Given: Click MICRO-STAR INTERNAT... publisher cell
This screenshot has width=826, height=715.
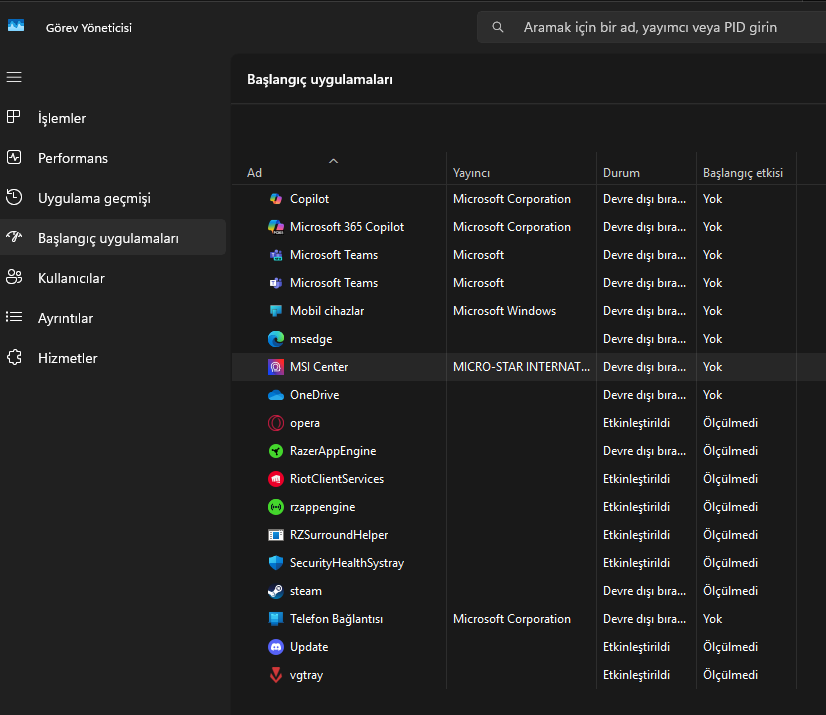Looking at the screenshot, I should coord(521,367).
